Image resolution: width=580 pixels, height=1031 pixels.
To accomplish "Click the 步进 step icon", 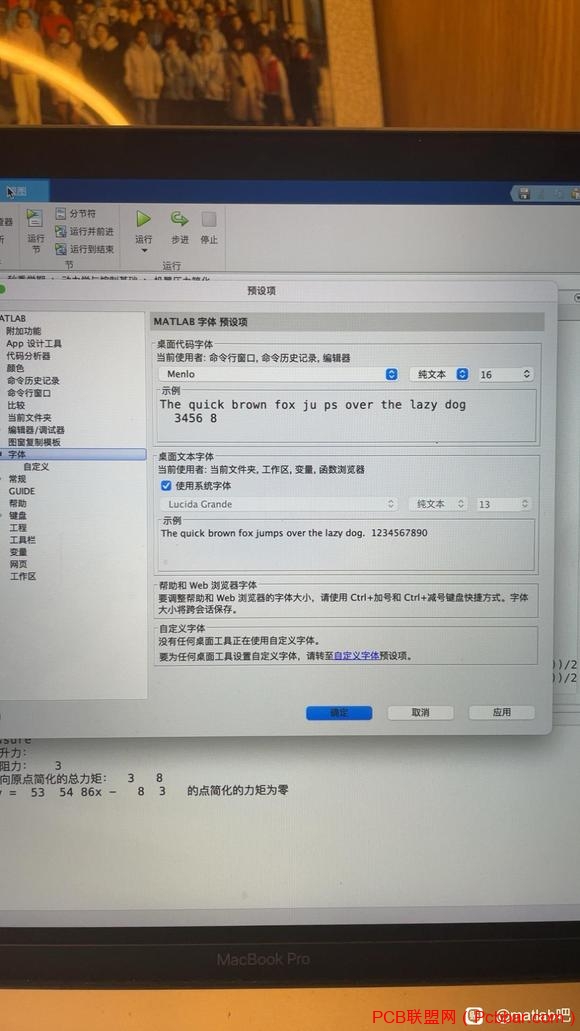I will point(180,219).
